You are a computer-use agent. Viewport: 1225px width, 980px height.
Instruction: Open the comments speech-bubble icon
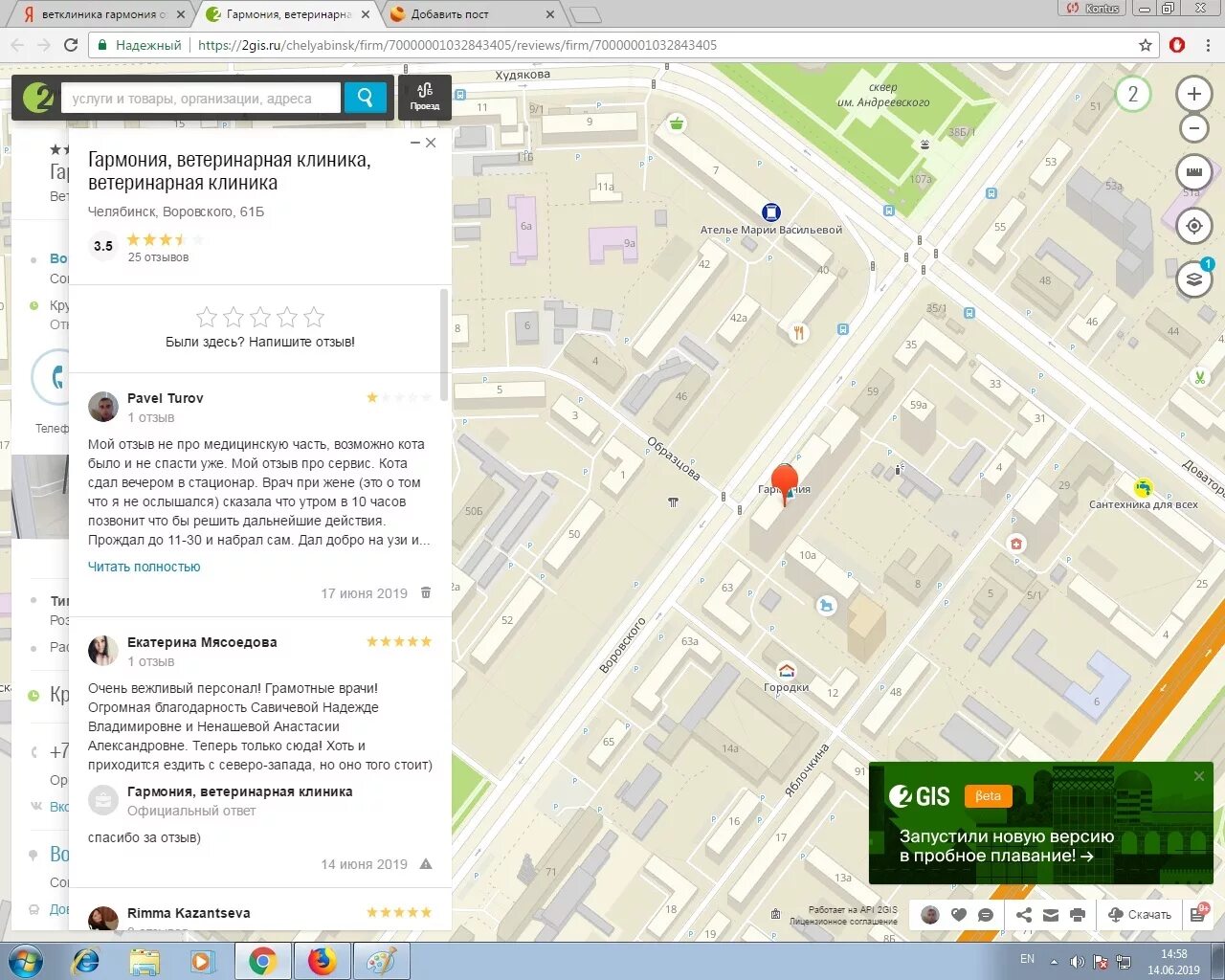pos(986,915)
